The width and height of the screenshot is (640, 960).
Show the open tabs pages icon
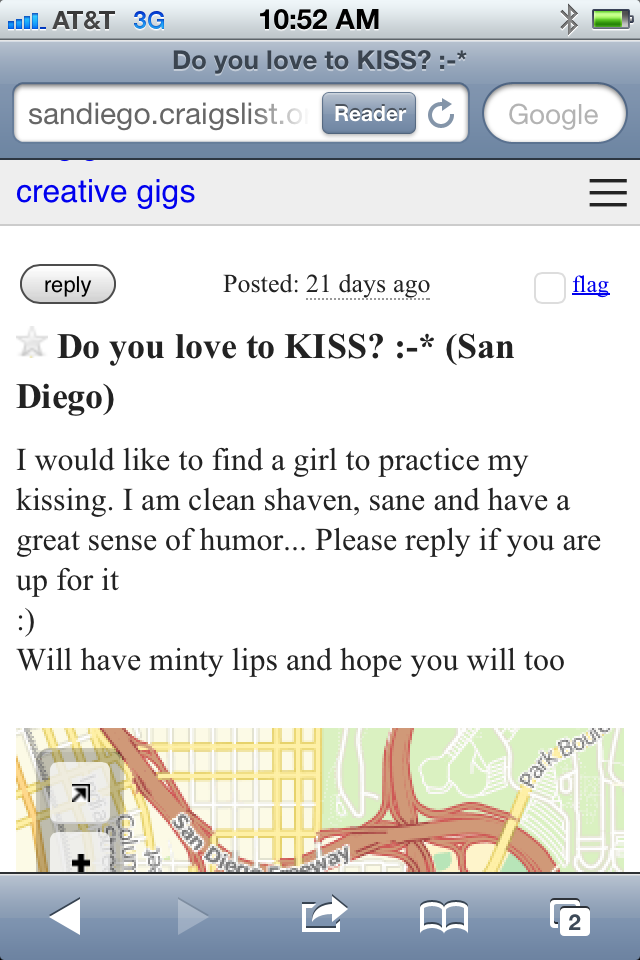point(570,917)
